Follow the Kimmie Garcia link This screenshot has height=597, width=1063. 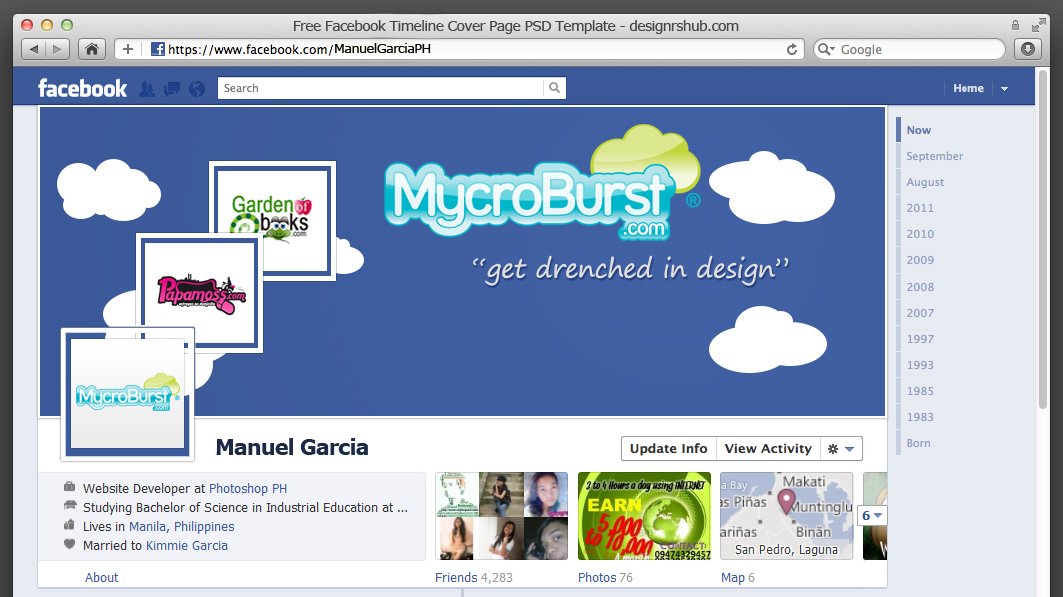(x=187, y=546)
